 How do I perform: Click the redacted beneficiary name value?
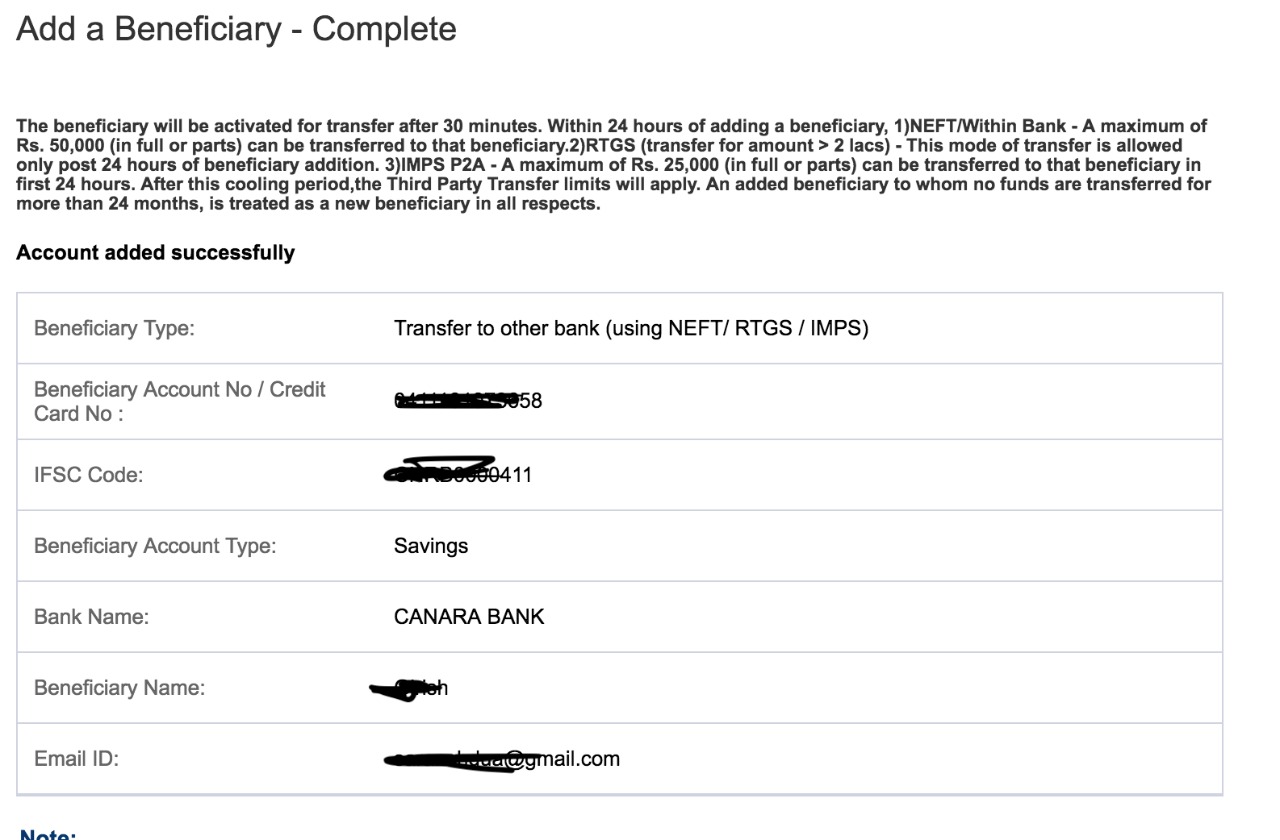410,688
